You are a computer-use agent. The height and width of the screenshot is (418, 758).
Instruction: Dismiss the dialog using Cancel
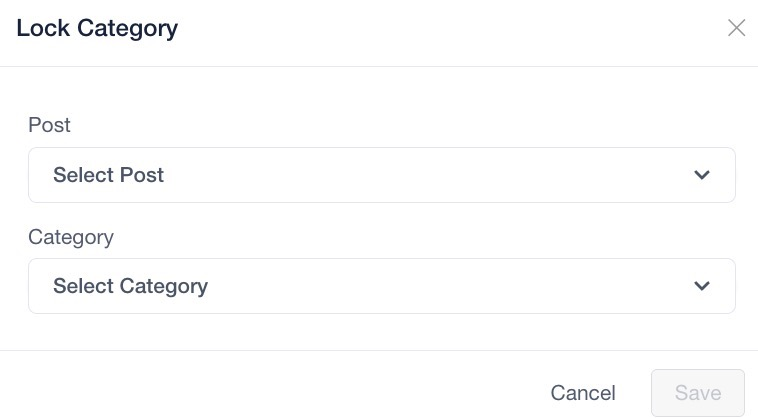[583, 393]
